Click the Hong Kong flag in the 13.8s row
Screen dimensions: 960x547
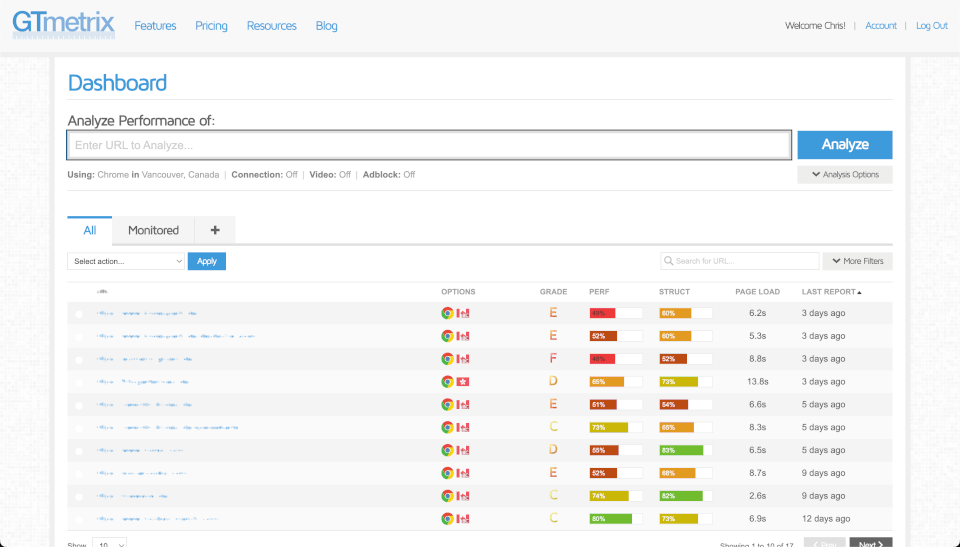(x=463, y=382)
